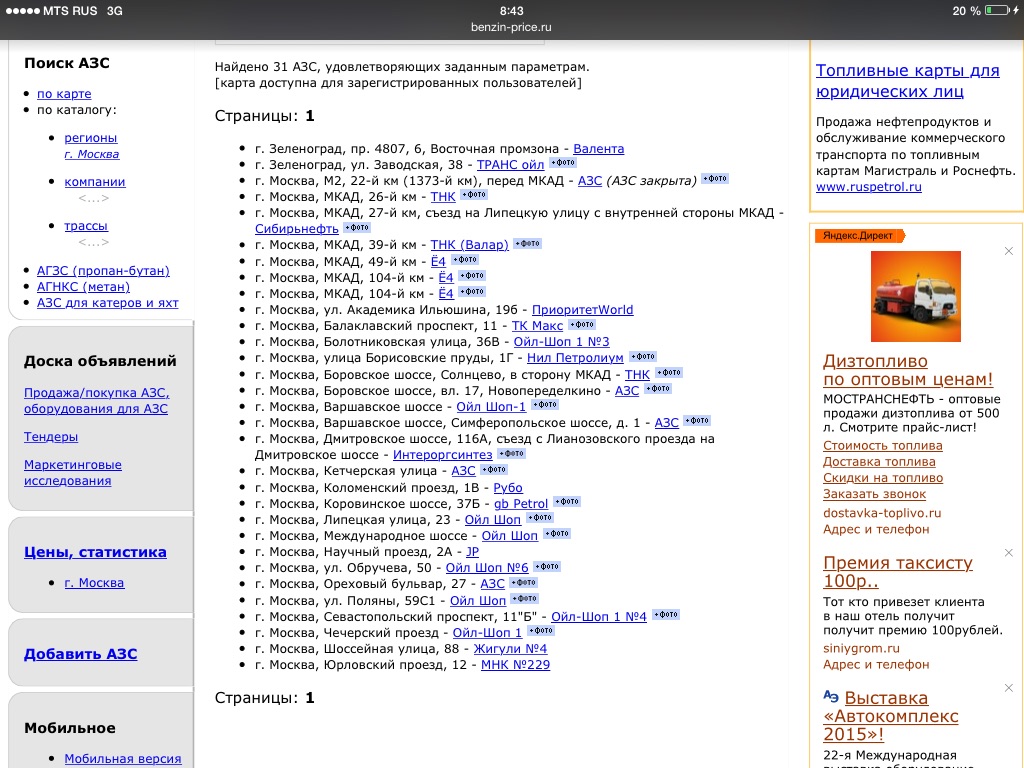Open photo badge for Боровское шоссе Солнцево ТНК
This screenshot has width=1024, height=768.
[669, 372]
